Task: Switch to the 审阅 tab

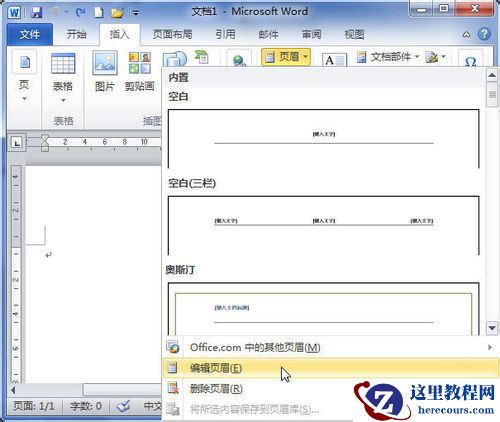Action: [x=311, y=34]
